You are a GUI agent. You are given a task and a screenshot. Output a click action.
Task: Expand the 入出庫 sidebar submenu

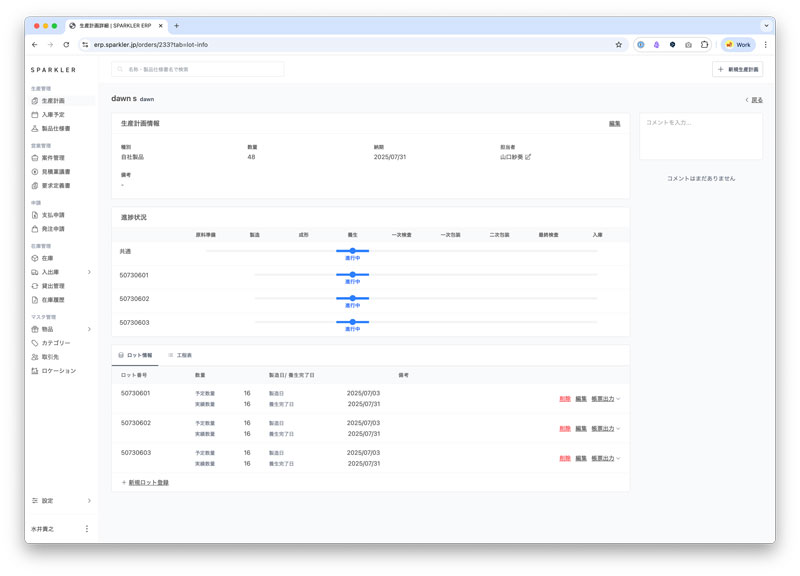tap(89, 272)
